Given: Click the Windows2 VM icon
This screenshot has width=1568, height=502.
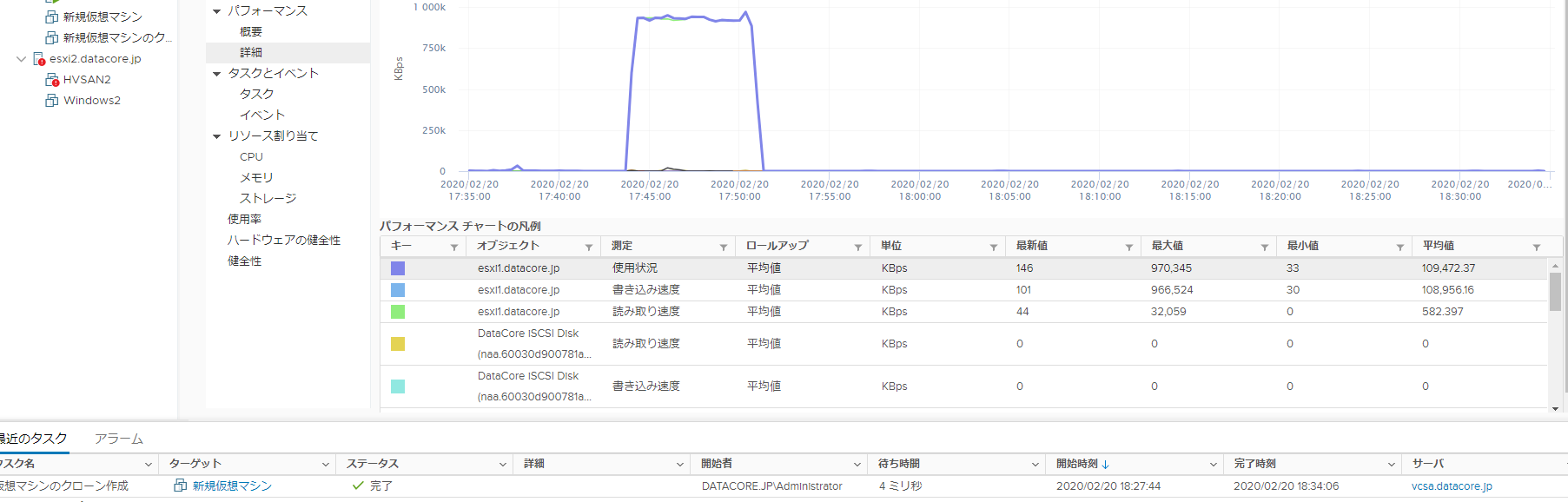Looking at the screenshot, I should coord(52,100).
